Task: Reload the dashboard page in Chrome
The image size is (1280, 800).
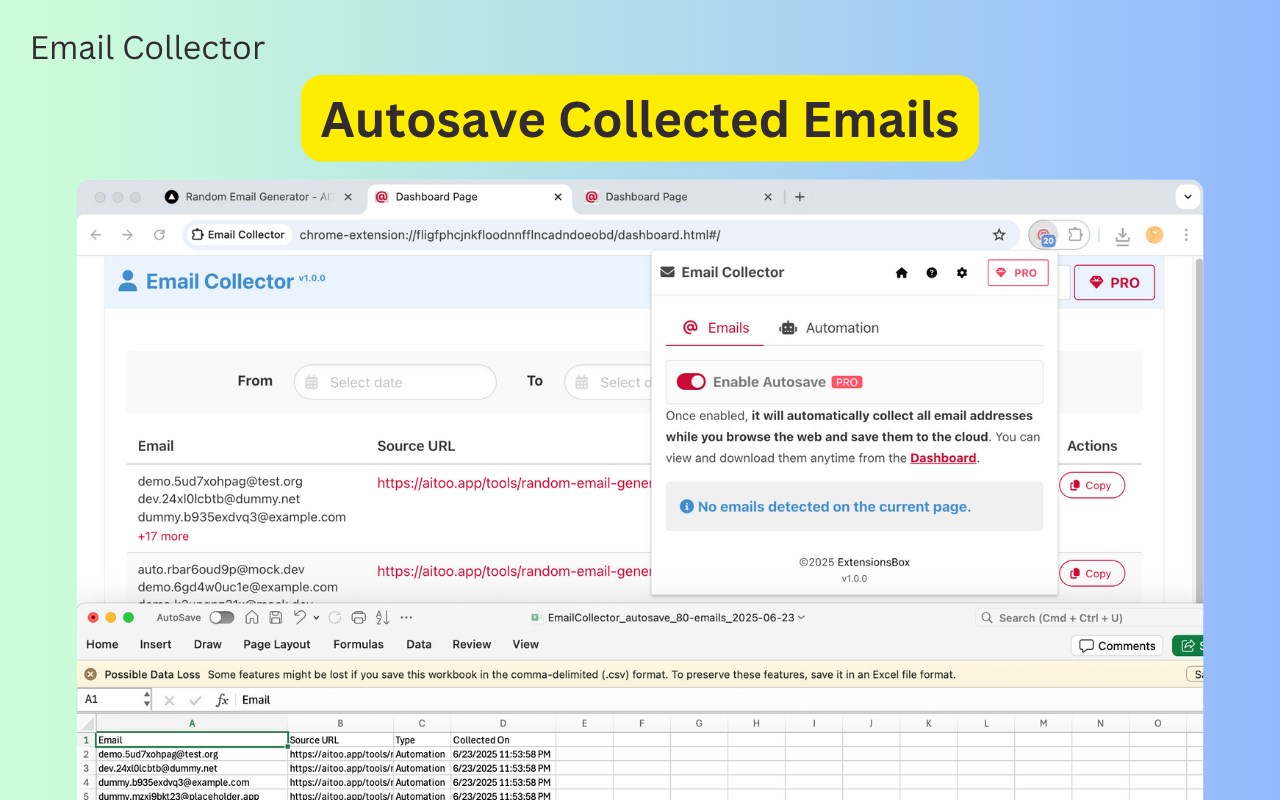Action: point(159,235)
